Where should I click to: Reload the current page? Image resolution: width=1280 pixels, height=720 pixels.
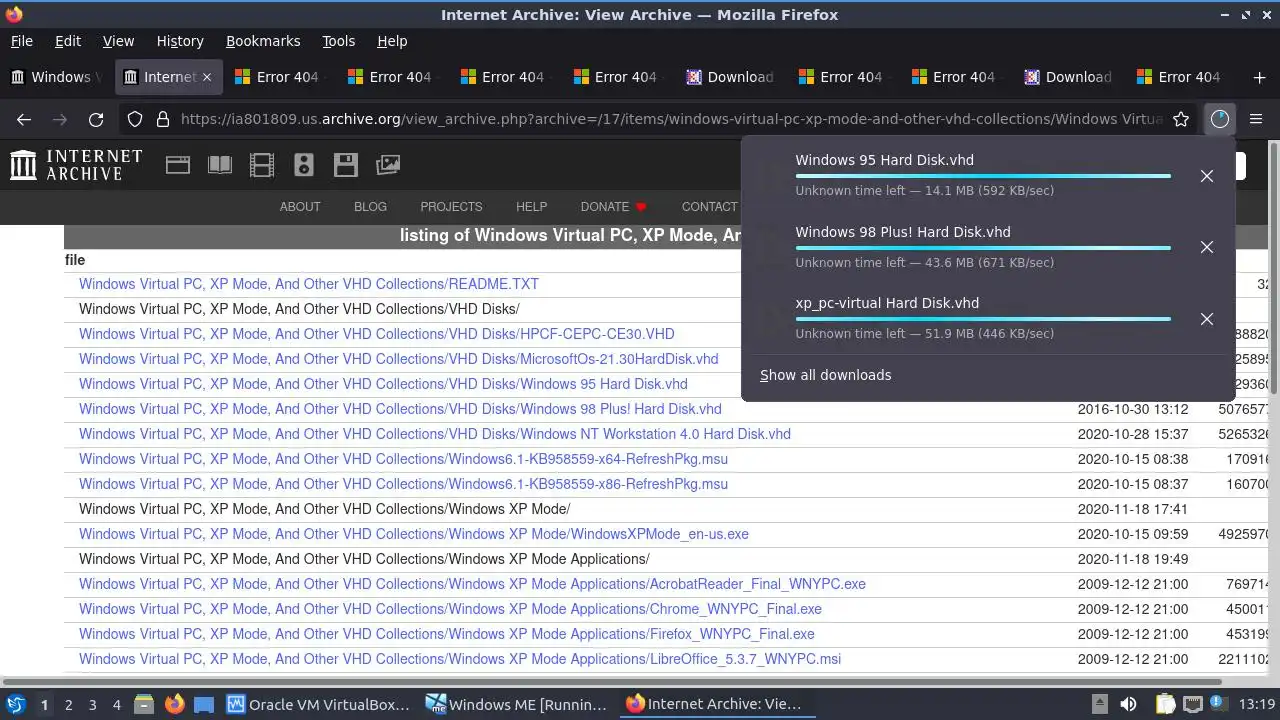click(x=96, y=119)
